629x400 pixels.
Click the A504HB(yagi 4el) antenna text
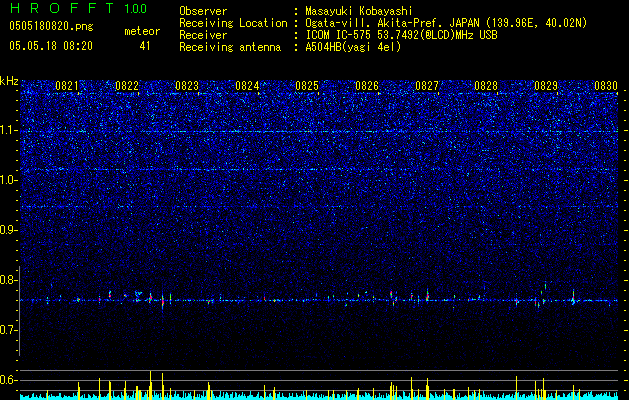click(353, 47)
